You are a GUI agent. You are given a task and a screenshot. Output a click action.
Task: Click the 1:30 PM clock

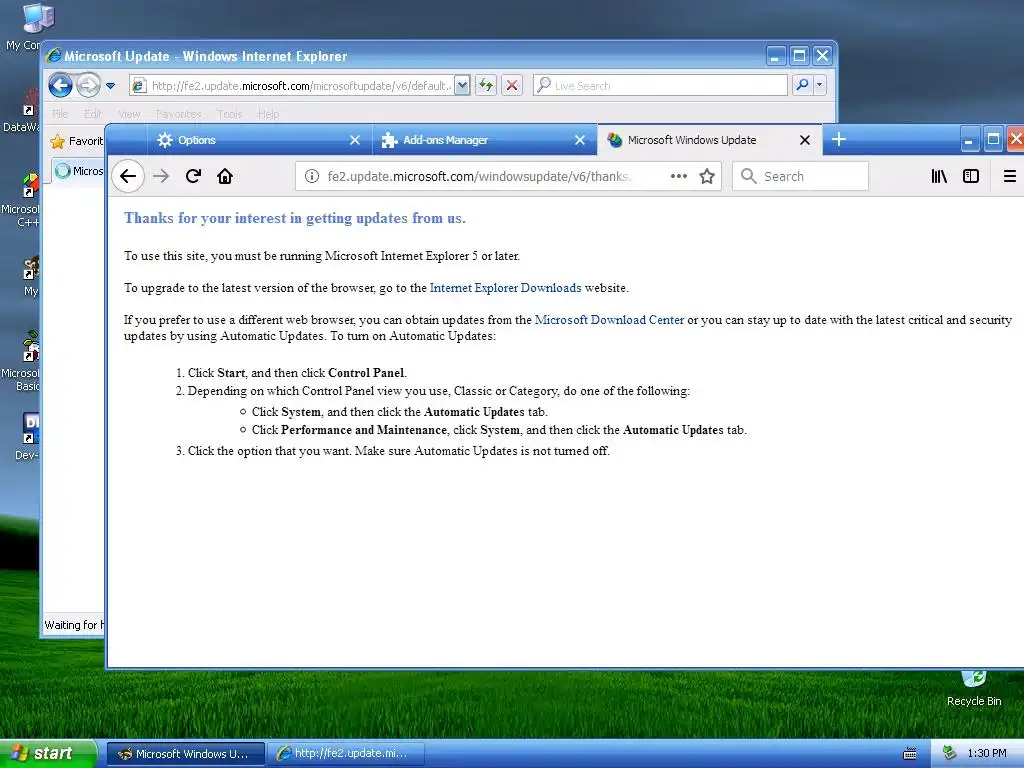click(987, 754)
